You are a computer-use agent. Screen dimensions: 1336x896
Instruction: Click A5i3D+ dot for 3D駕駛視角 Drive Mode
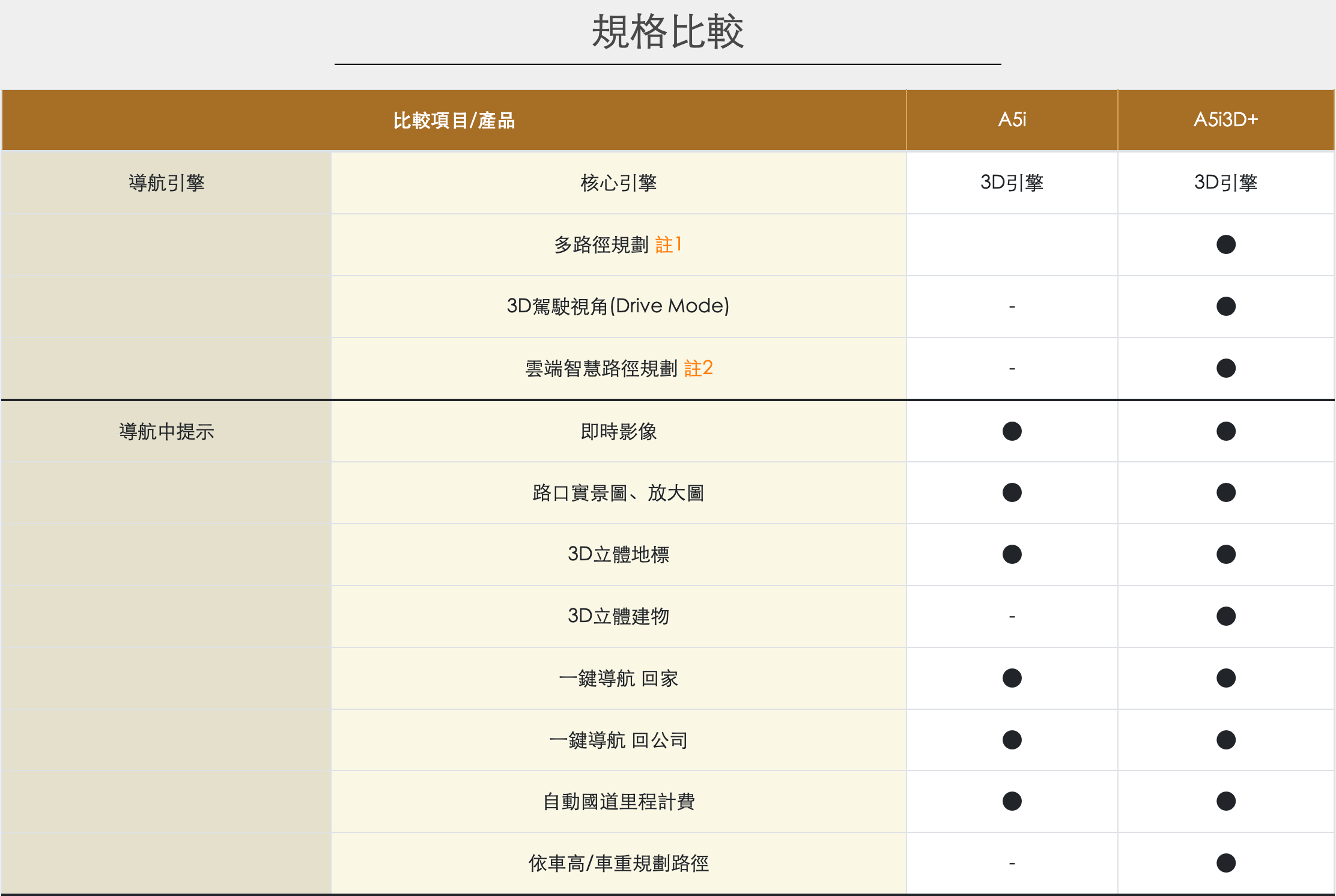tap(1225, 306)
